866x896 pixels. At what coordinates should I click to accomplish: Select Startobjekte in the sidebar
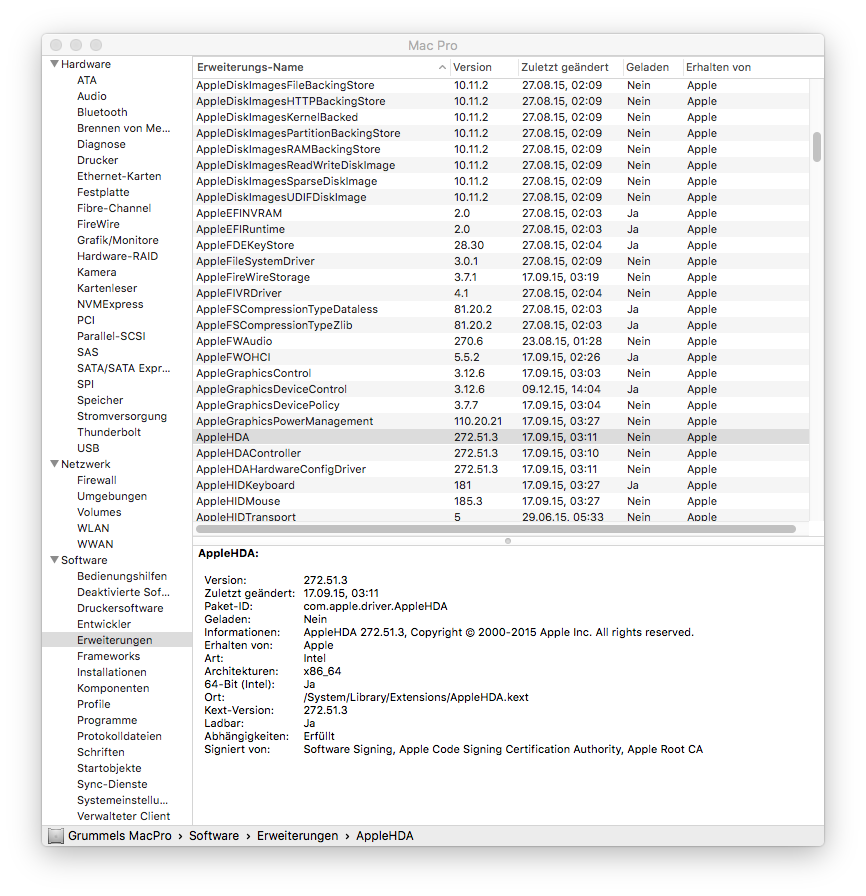[109, 768]
